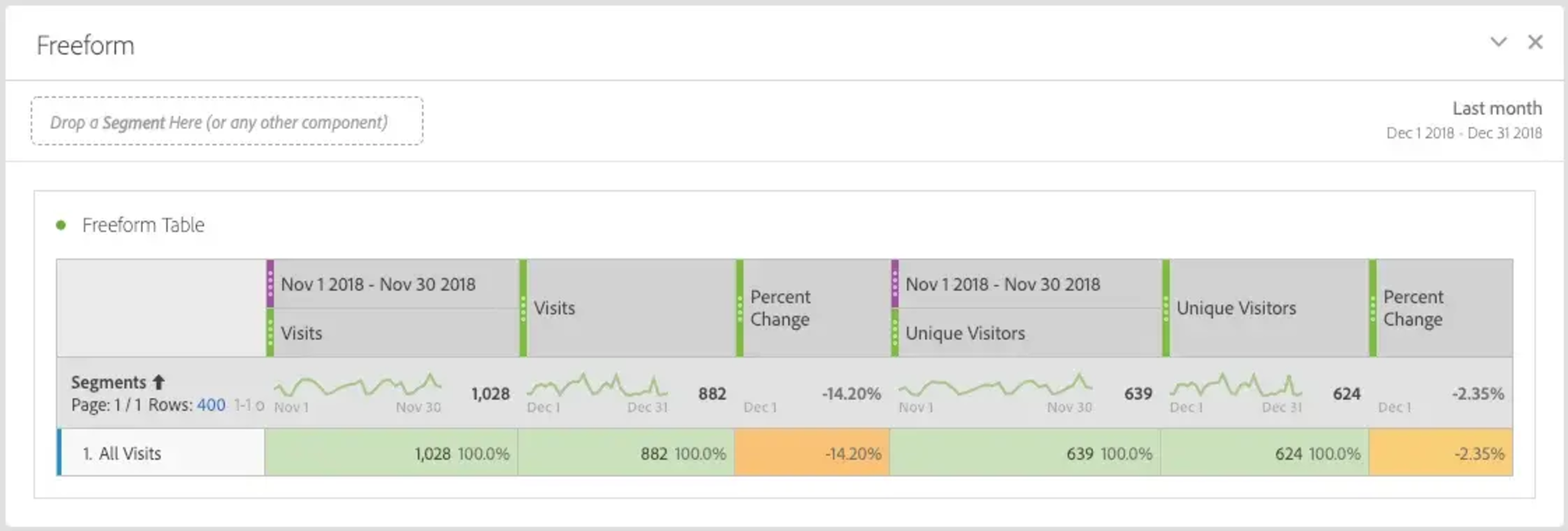Click the yellow -2.35% cell

[1441, 453]
